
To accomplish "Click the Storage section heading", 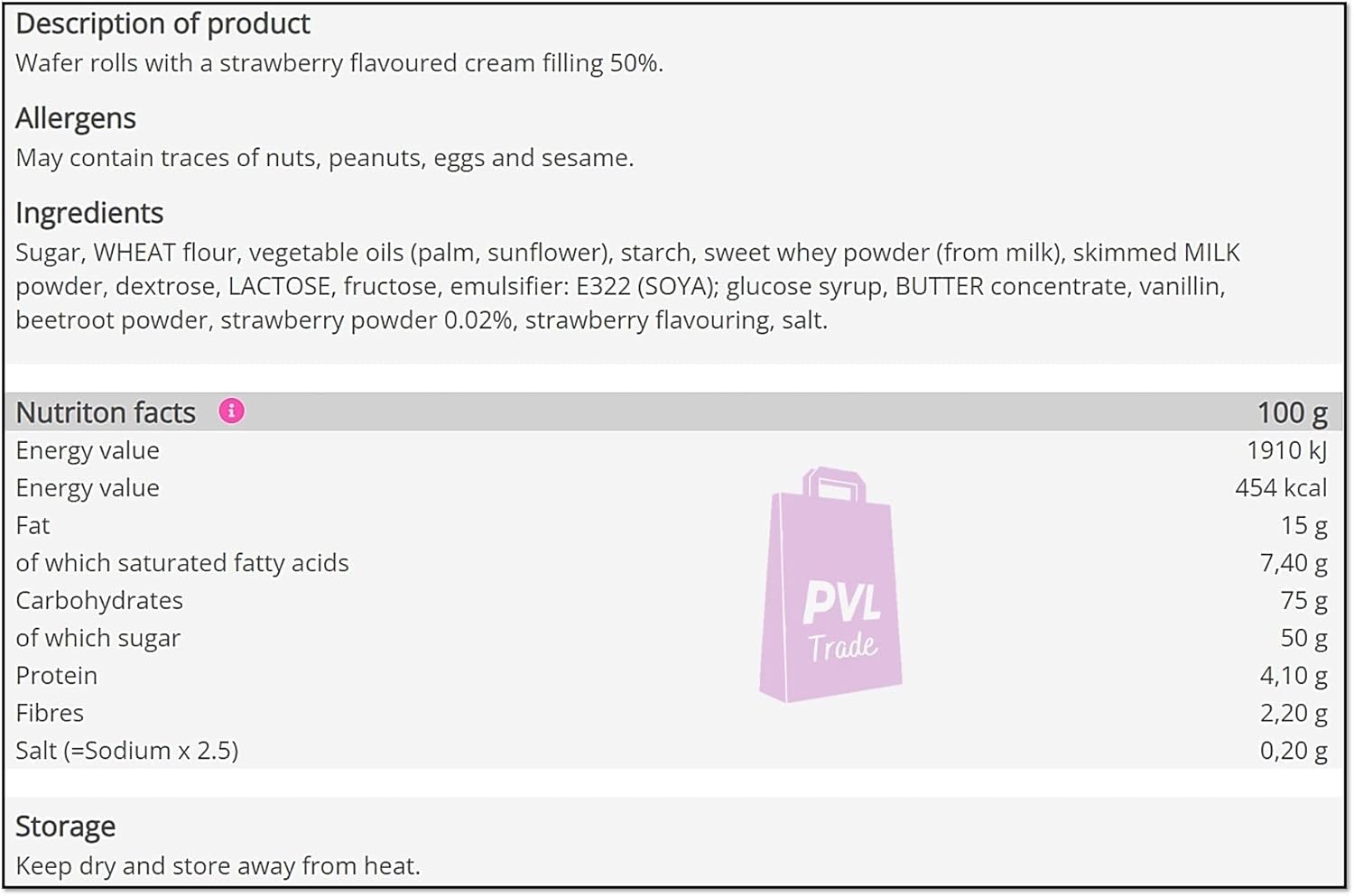I will pos(65,827).
